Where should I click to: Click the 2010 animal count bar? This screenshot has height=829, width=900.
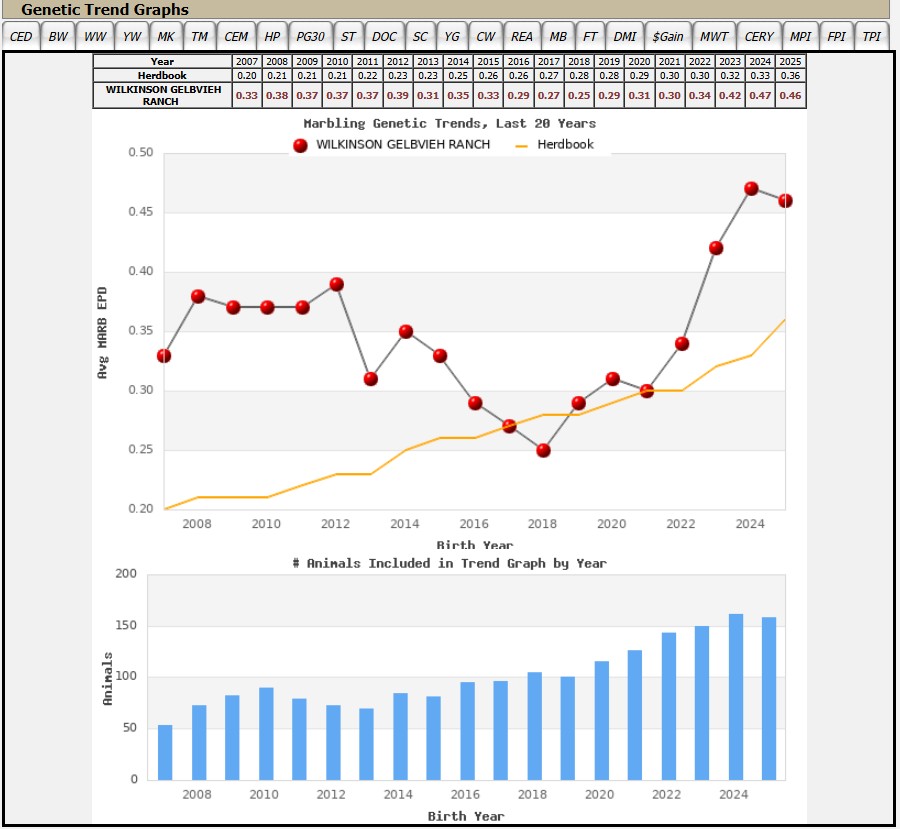tap(266, 734)
